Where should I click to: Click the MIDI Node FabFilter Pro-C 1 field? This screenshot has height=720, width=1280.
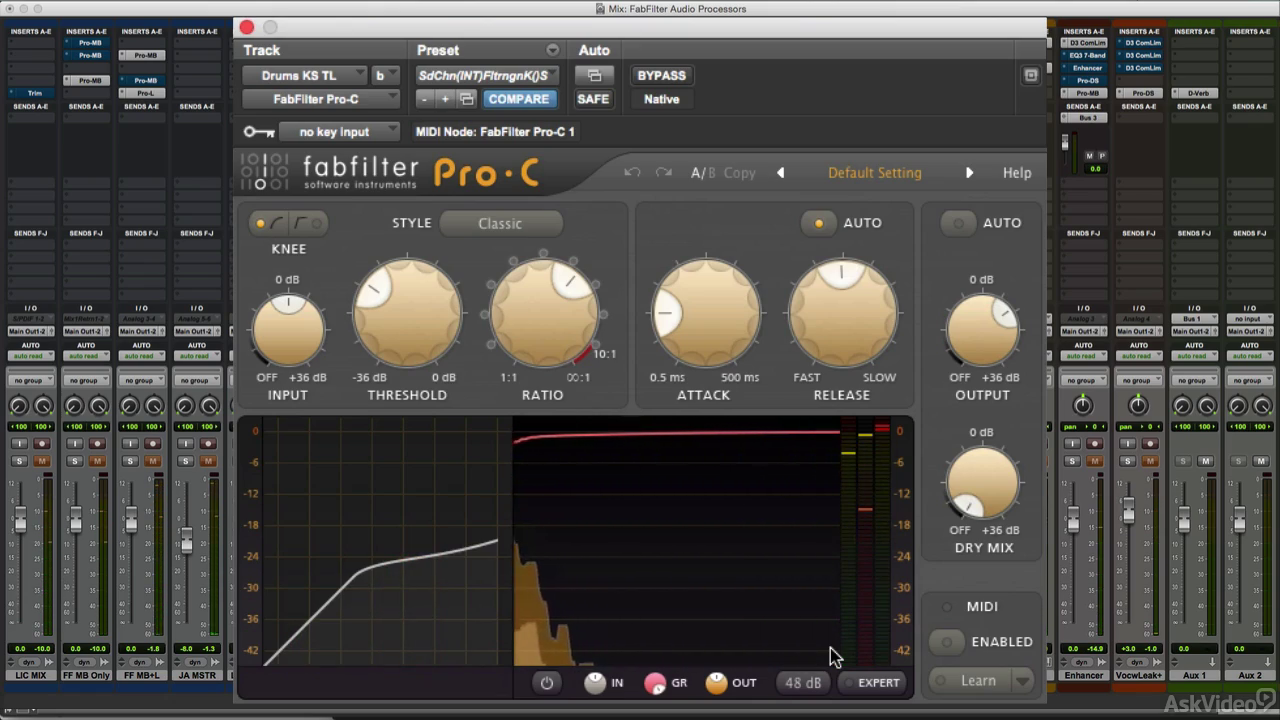pos(495,132)
